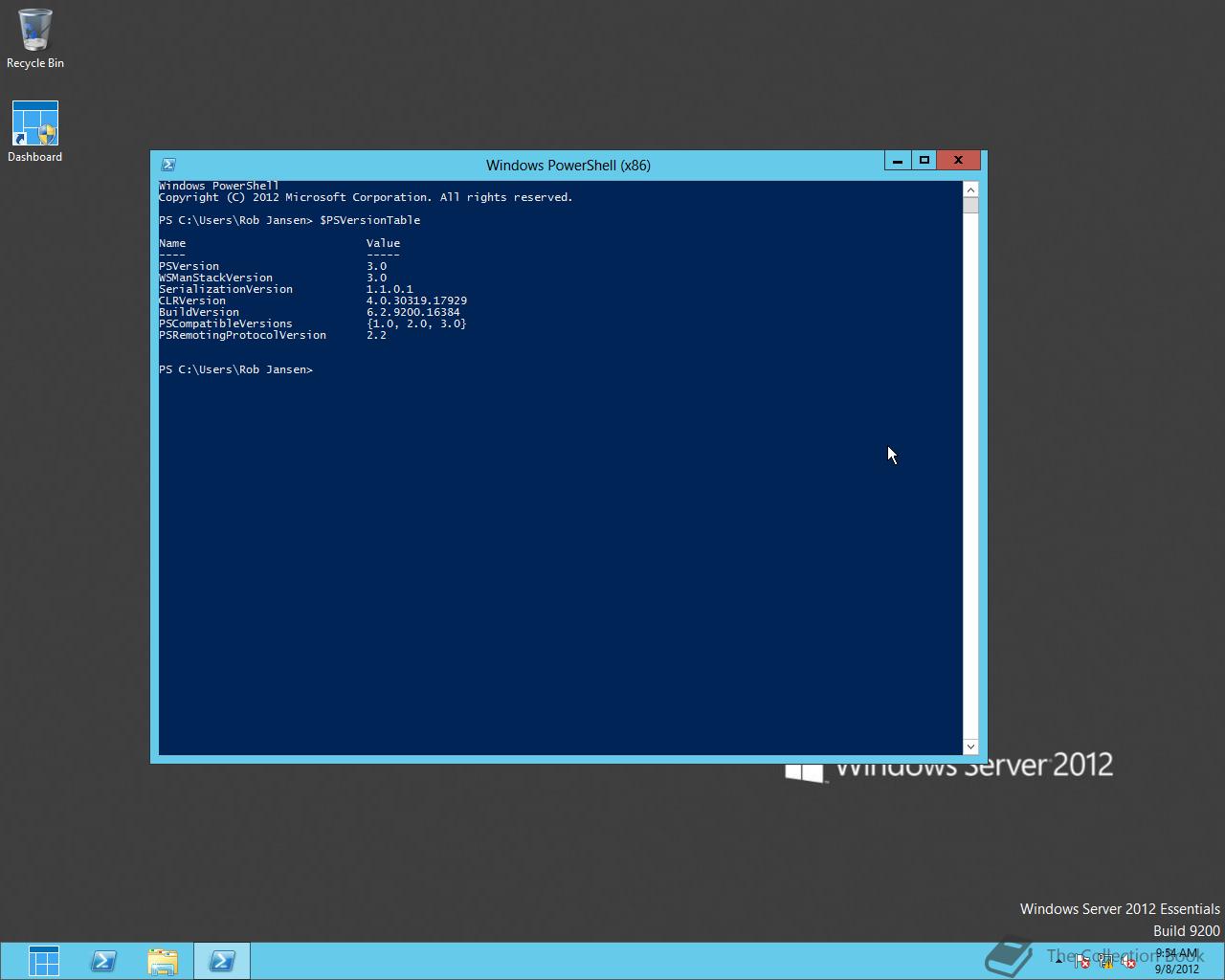Click the value 2.2

pyautogui.click(x=376, y=335)
